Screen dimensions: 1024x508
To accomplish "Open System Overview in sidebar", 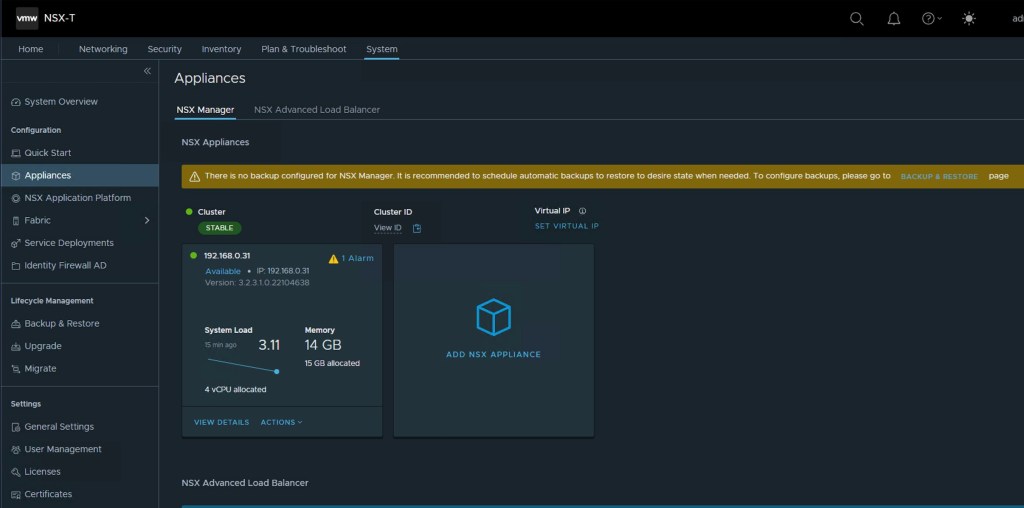I will click(61, 102).
